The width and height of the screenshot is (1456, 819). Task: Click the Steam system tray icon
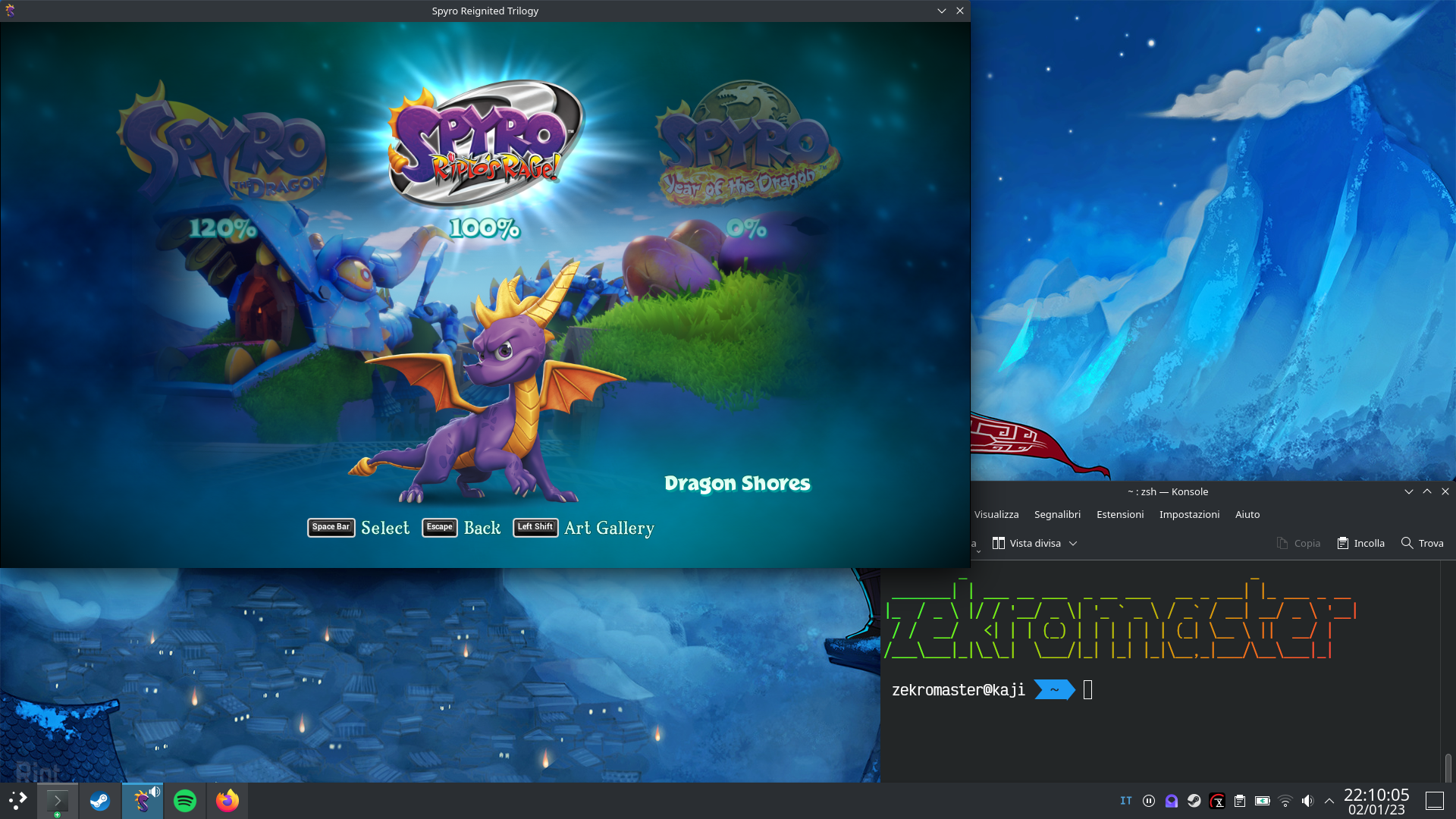(1194, 801)
